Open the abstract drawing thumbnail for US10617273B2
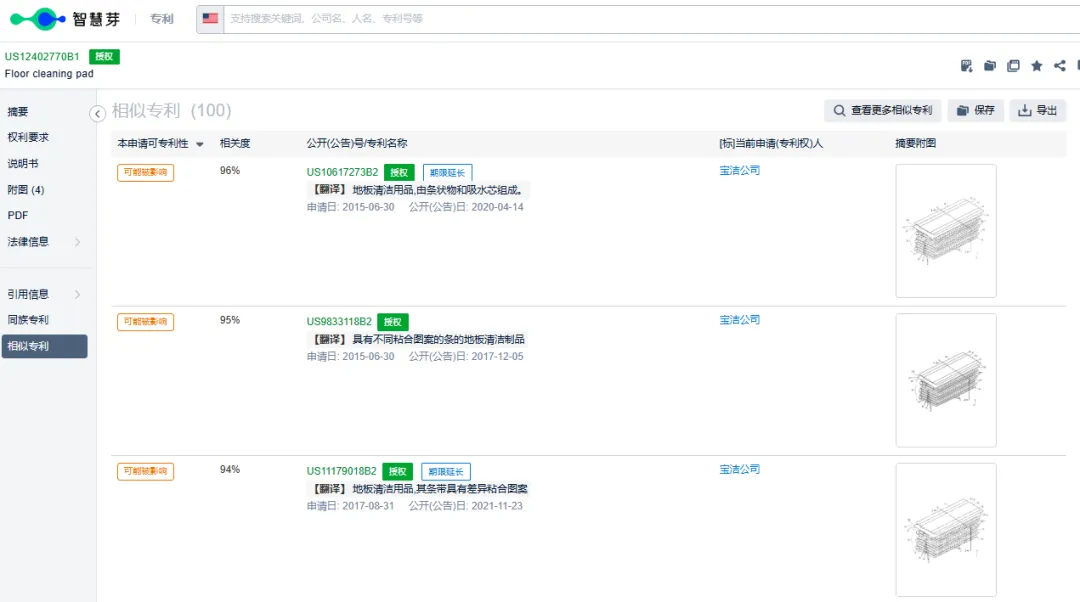This screenshot has width=1080, height=602. point(946,231)
